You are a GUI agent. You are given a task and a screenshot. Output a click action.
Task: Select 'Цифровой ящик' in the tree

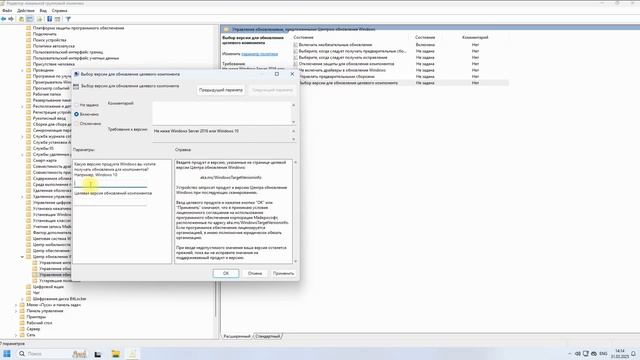[48, 287]
